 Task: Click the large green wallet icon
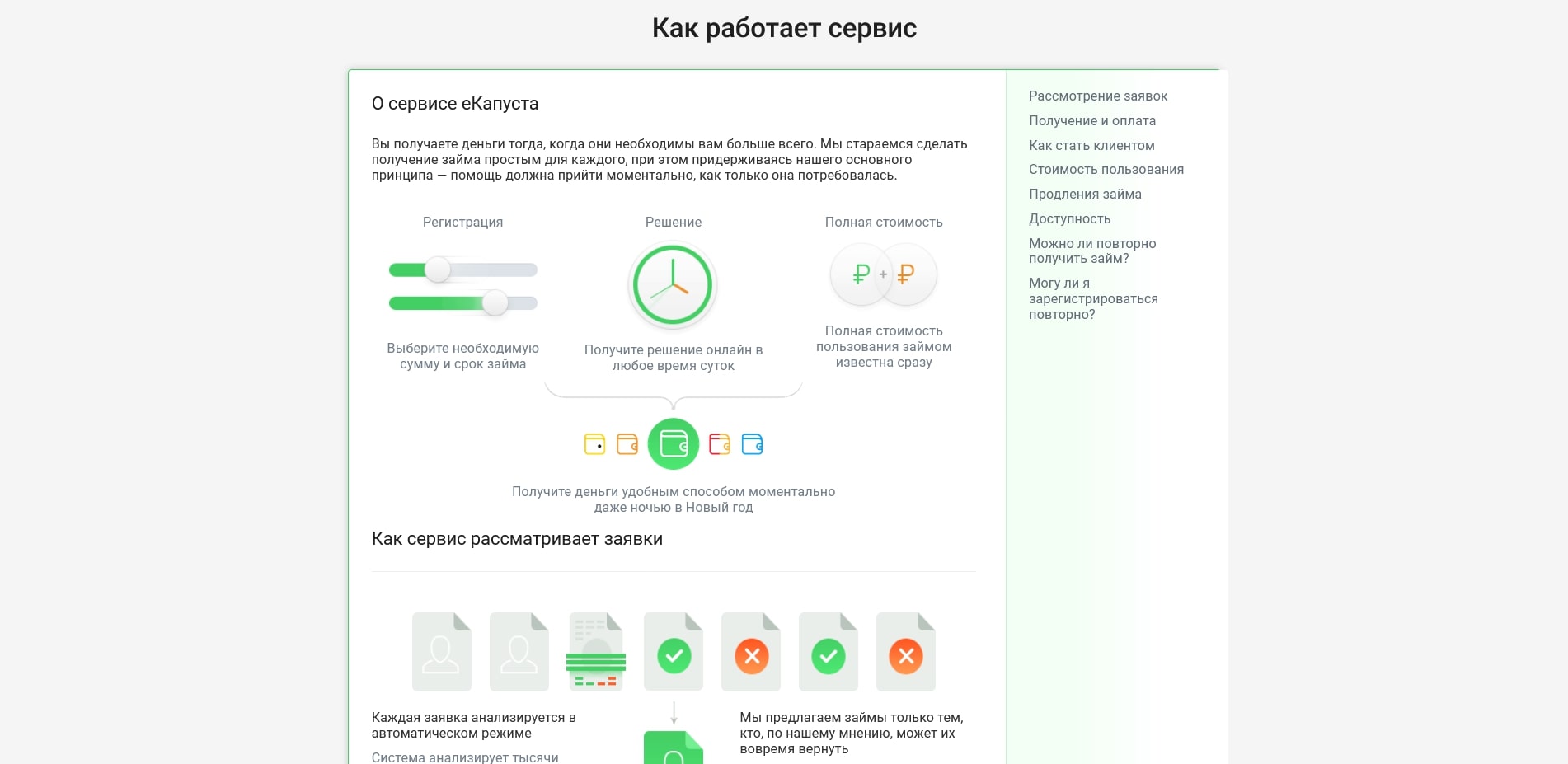[x=674, y=444]
